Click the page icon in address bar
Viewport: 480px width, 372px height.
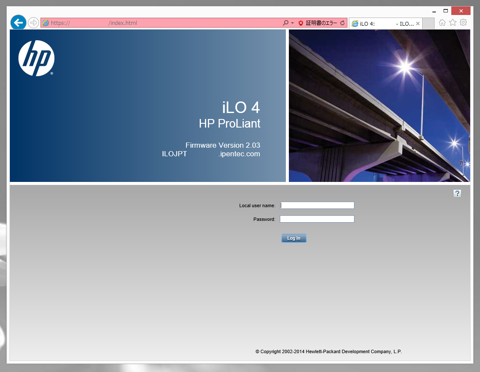(45, 23)
